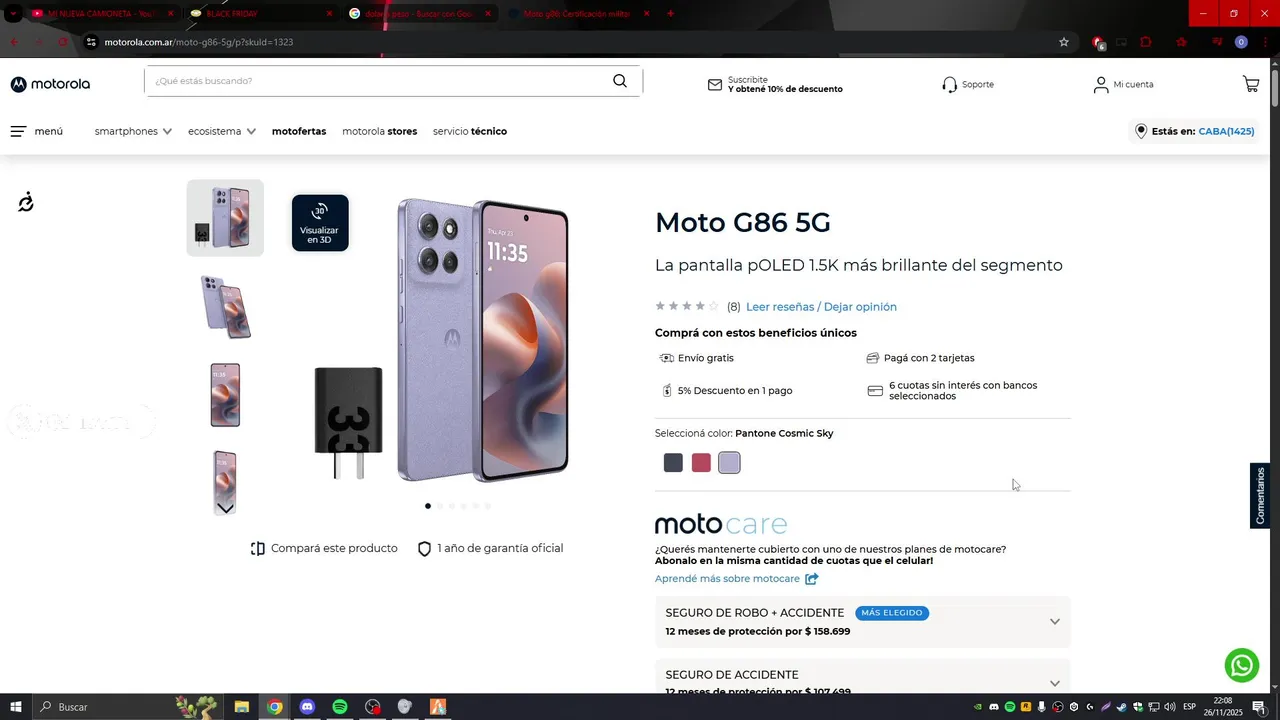This screenshot has height=720, width=1280.
Task: Bookmark page with the star icon
Action: point(1064,42)
